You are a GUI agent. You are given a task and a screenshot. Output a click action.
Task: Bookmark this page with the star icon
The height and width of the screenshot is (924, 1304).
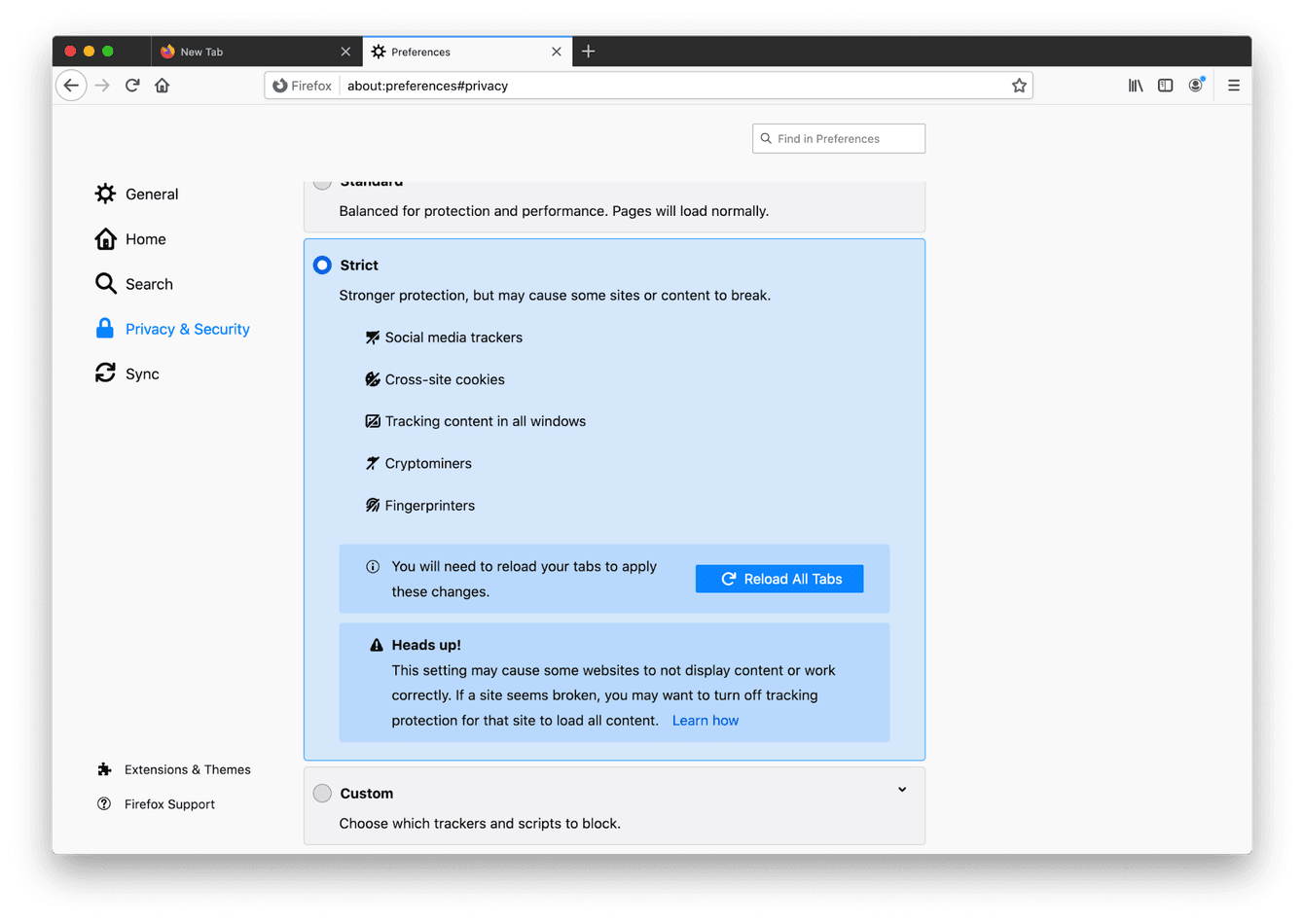pos(1019,86)
